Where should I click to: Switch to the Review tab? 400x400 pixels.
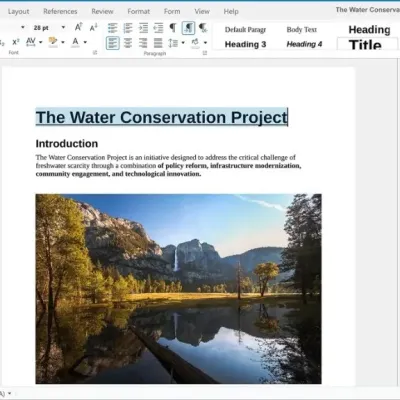pos(102,11)
